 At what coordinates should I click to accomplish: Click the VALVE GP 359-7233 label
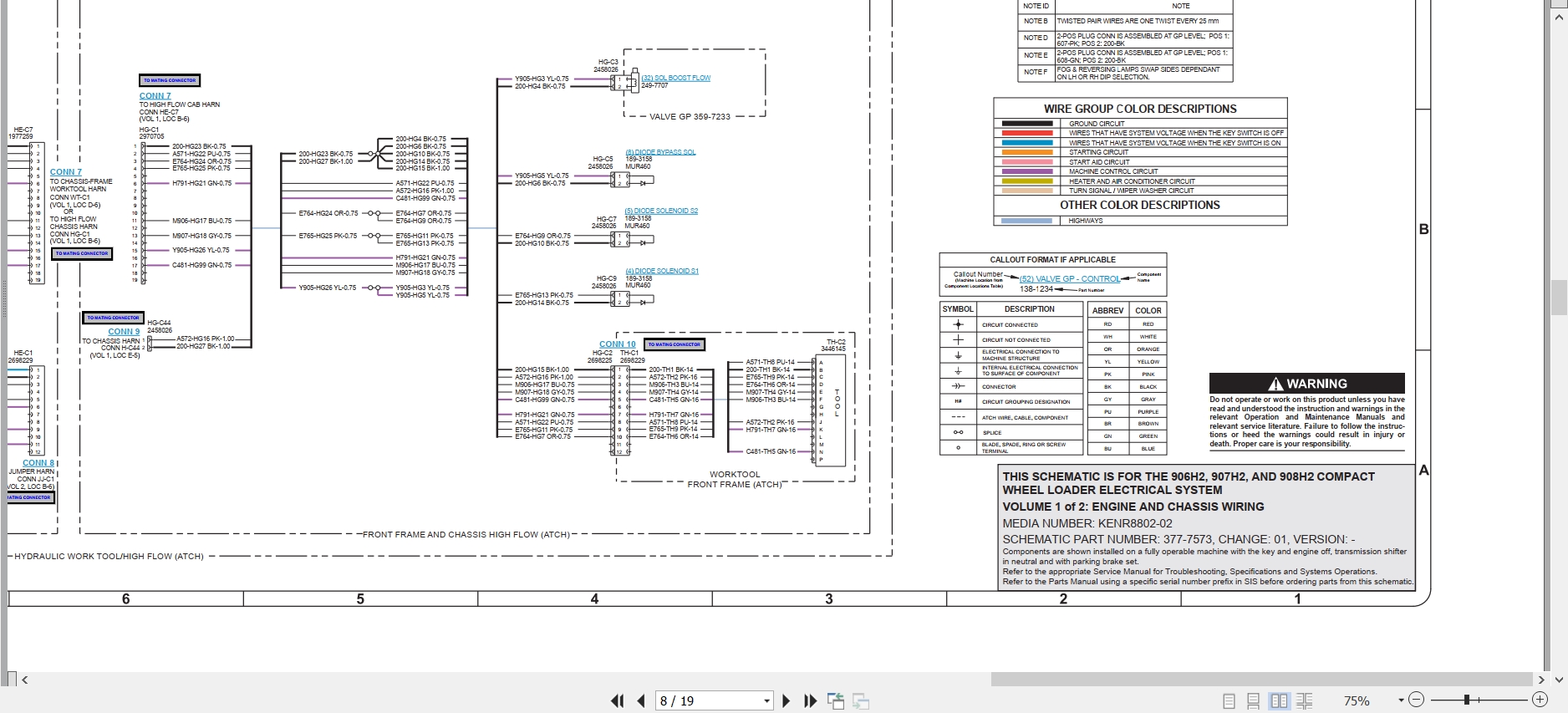[x=690, y=117]
